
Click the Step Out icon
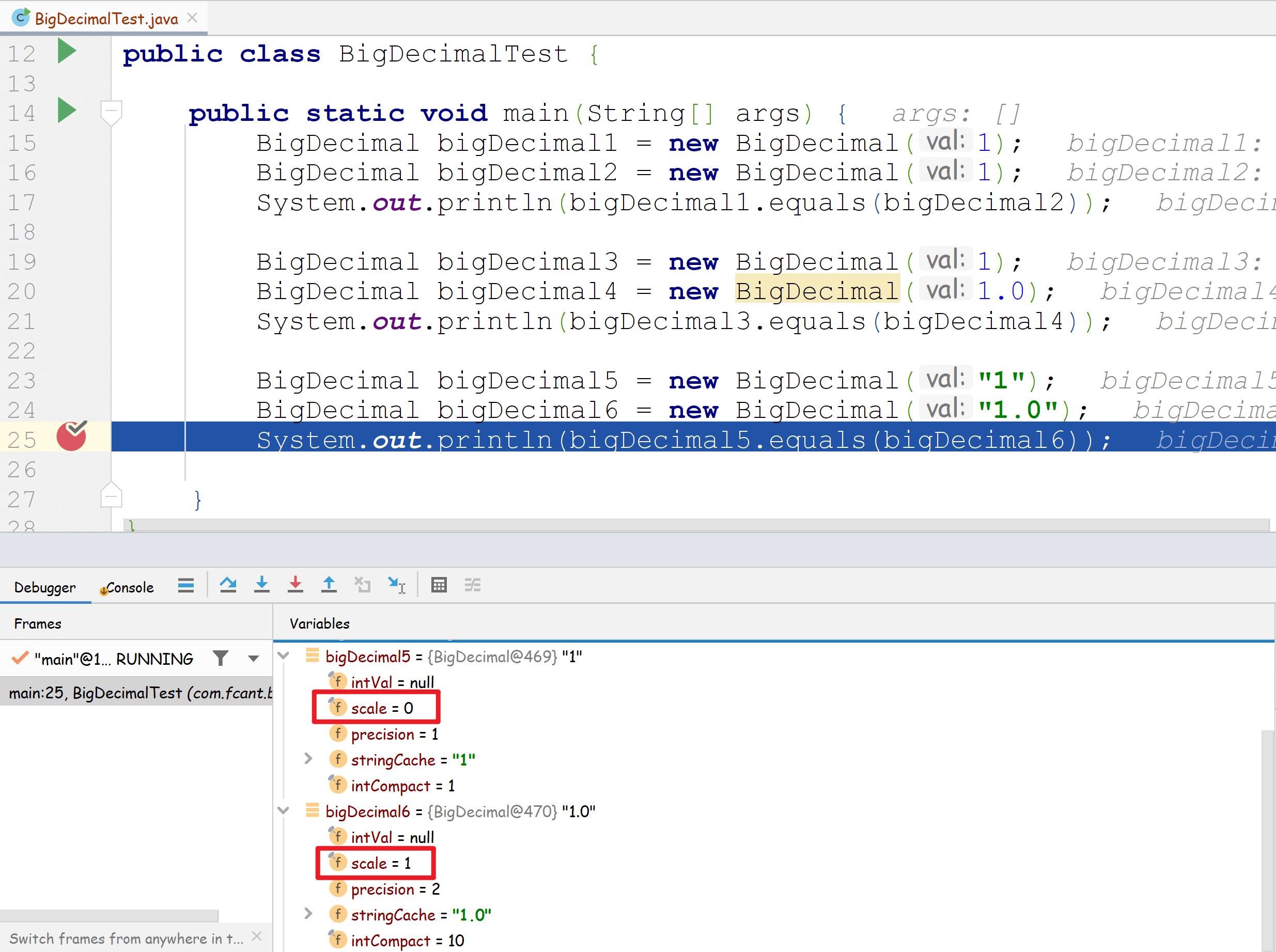pyautogui.click(x=329, y=585)
